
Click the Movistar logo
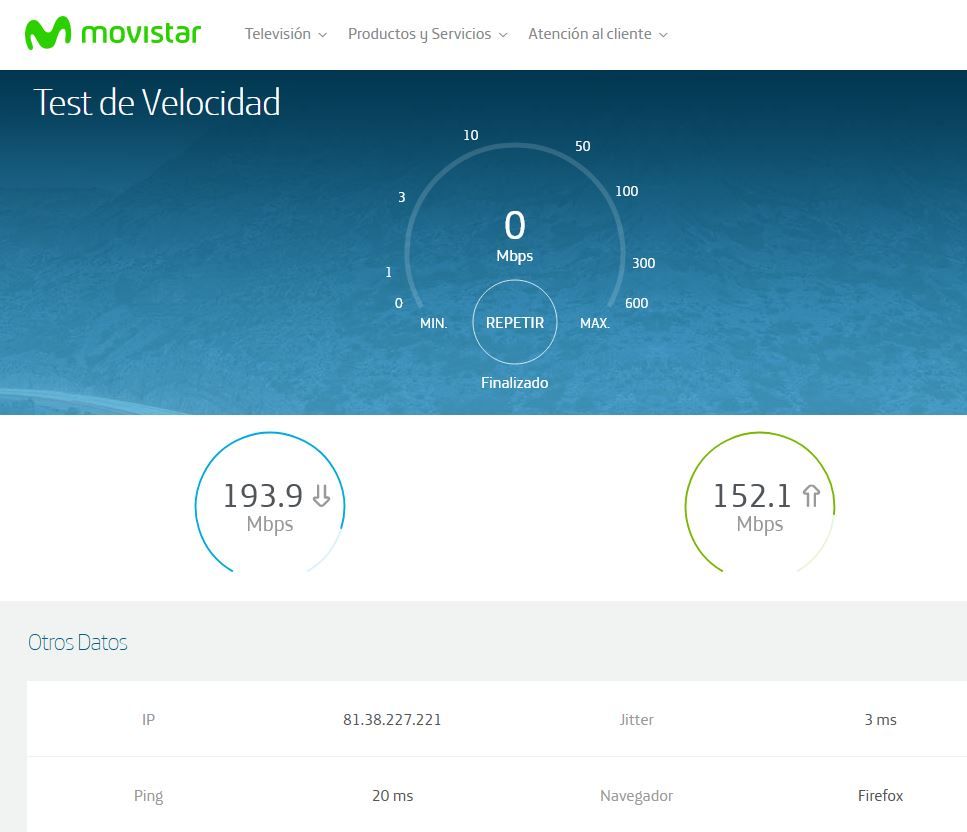pyautogui.click(x=113, y=34)
